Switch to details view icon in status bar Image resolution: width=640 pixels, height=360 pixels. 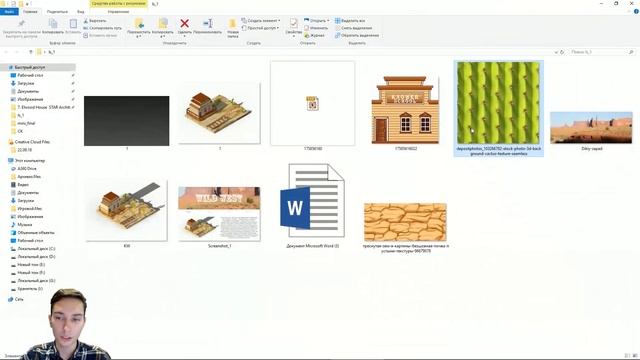click(x=627, y=356)
